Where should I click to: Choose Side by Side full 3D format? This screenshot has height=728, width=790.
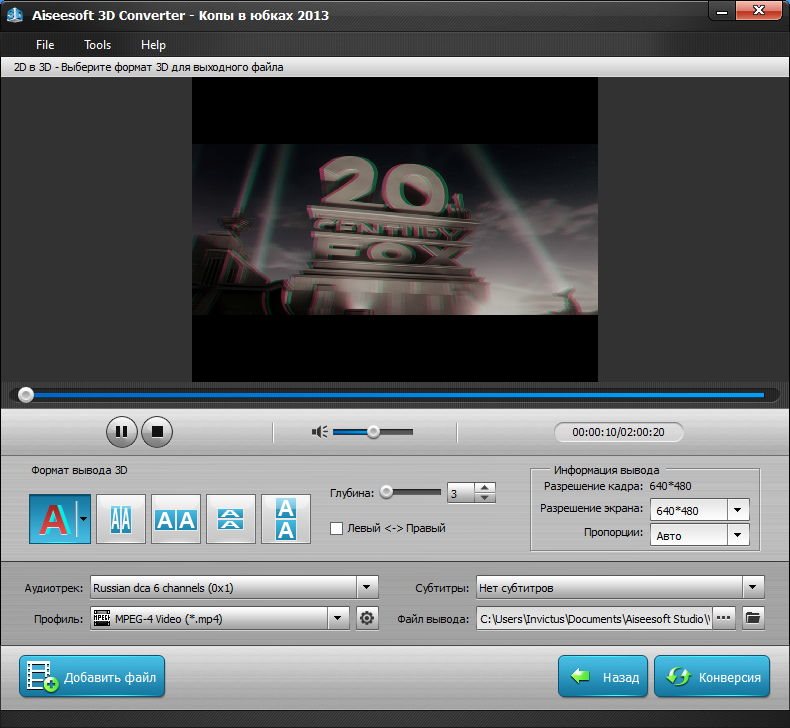176,519
